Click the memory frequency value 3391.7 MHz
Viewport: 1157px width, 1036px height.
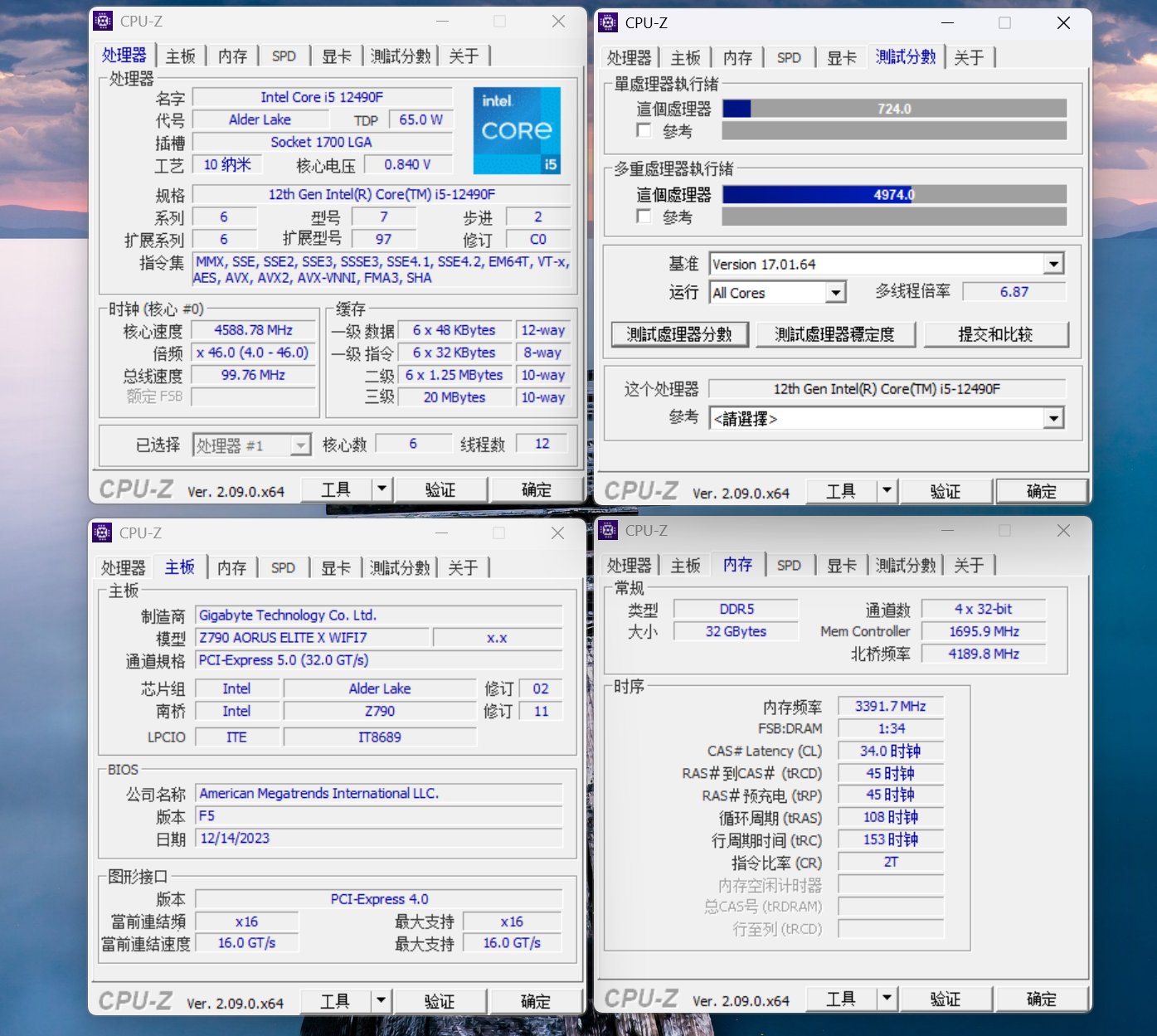pyautogui.click(x=891, y=706)
